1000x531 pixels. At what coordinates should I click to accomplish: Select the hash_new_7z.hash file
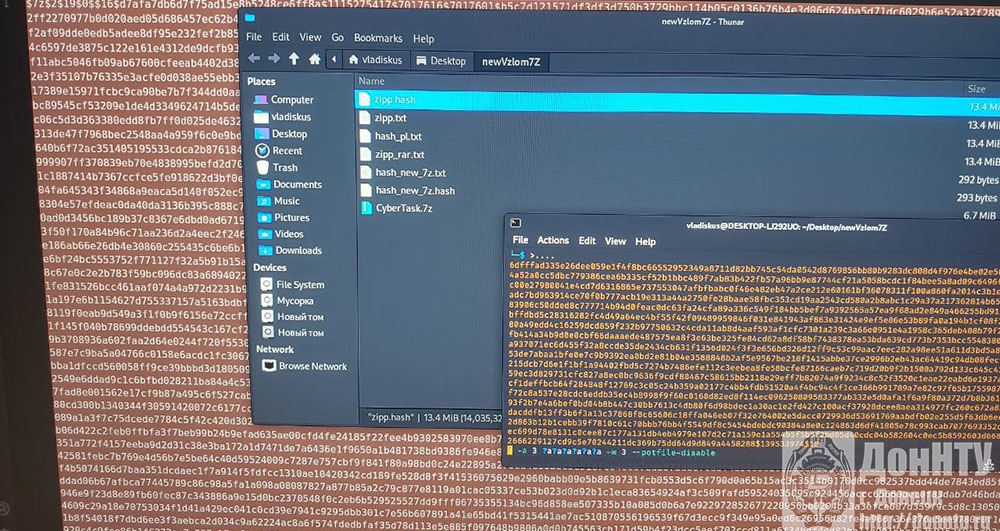coord(414,191)
